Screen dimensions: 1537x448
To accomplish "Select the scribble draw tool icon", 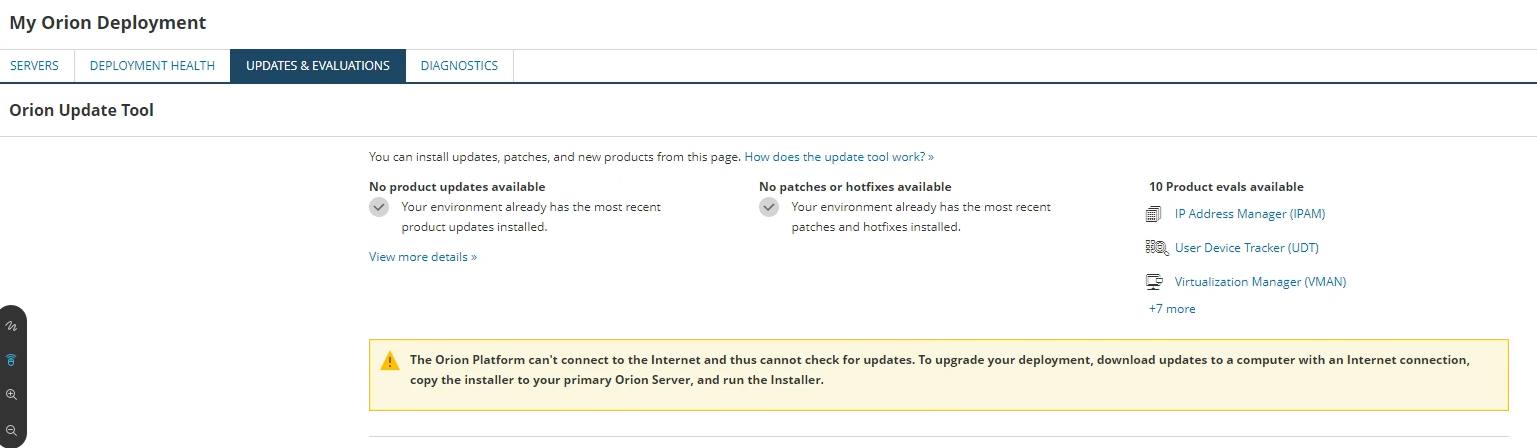I will (x=12, y=326).
